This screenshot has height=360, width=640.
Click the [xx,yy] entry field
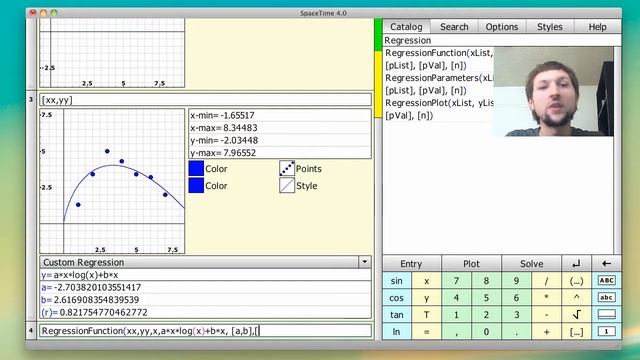205,100
